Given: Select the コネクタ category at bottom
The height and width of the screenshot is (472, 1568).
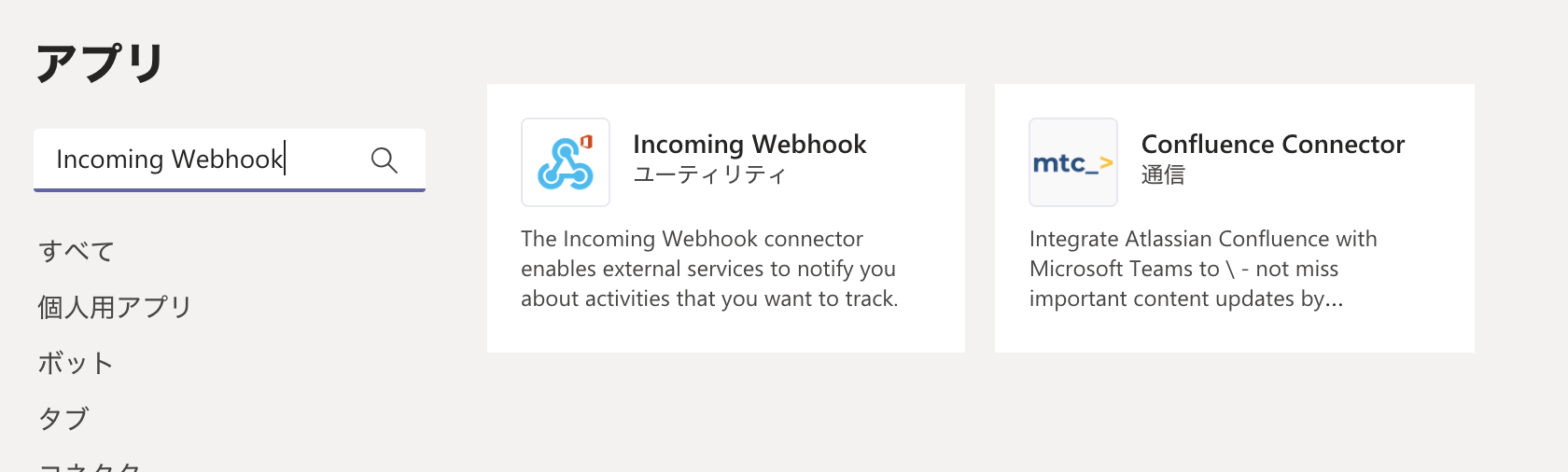Looking at the screenshot, I should [x=90, y=466].
